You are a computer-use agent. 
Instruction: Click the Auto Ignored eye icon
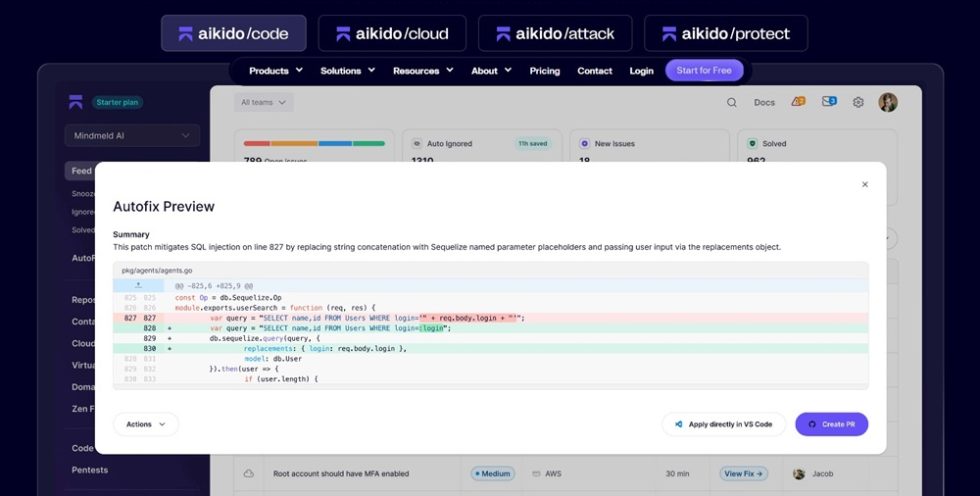click(416, 144)
